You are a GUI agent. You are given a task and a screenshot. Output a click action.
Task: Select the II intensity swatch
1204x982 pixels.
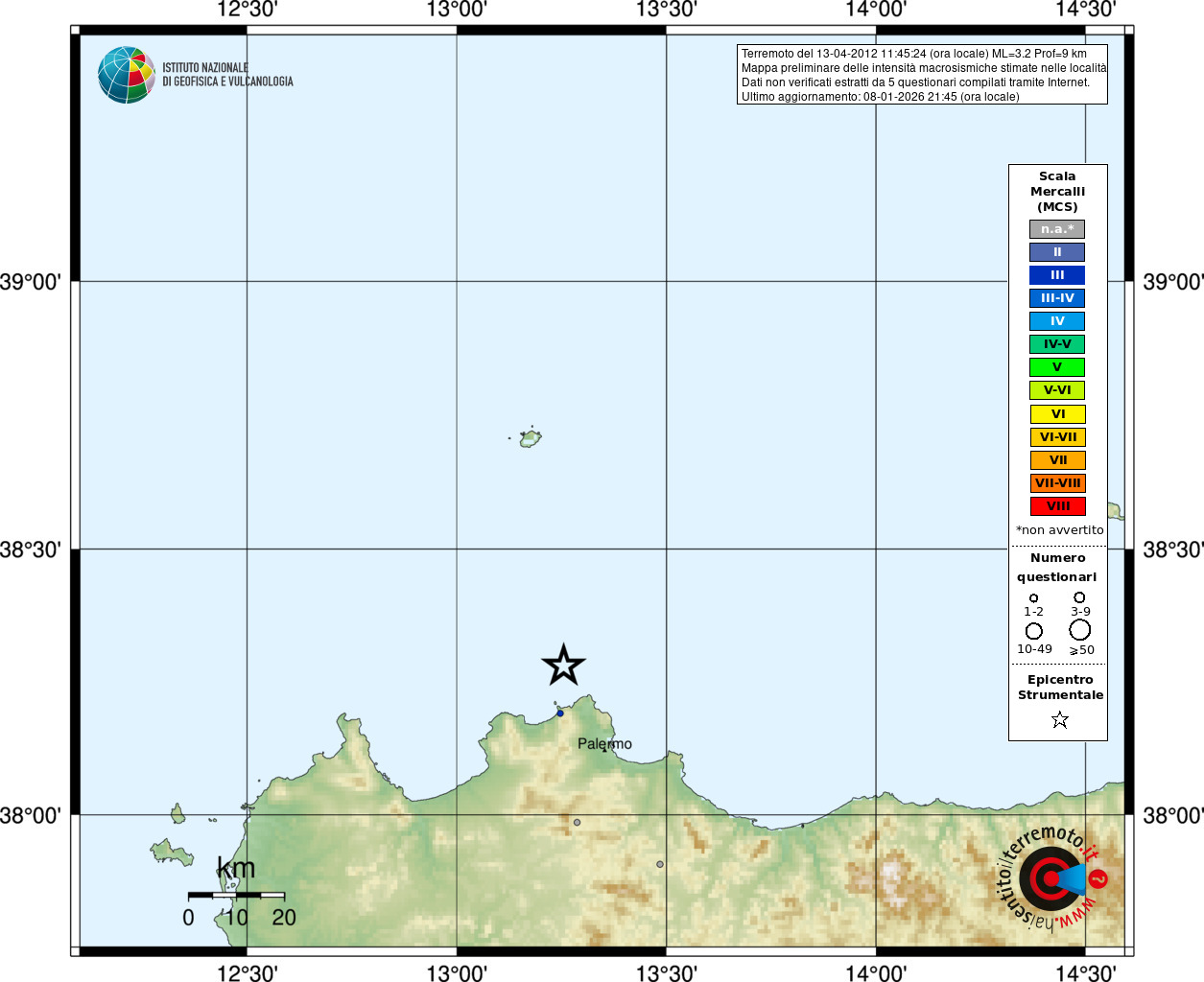(x=1057, y=252)
